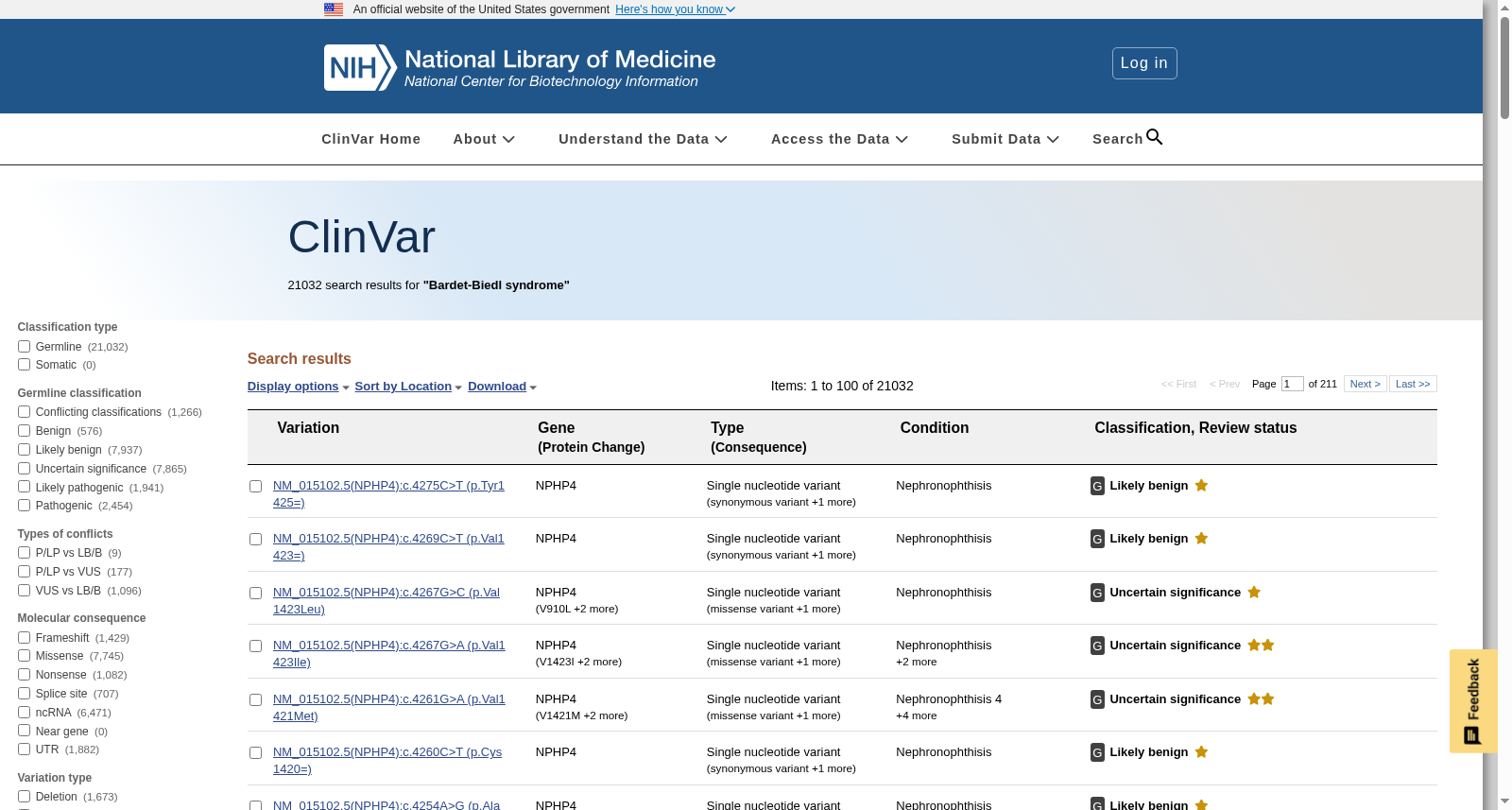The height and width of the screenshot is (810, 1512).
Task: Click Search in navigation bar
Action: (1118, 139)
